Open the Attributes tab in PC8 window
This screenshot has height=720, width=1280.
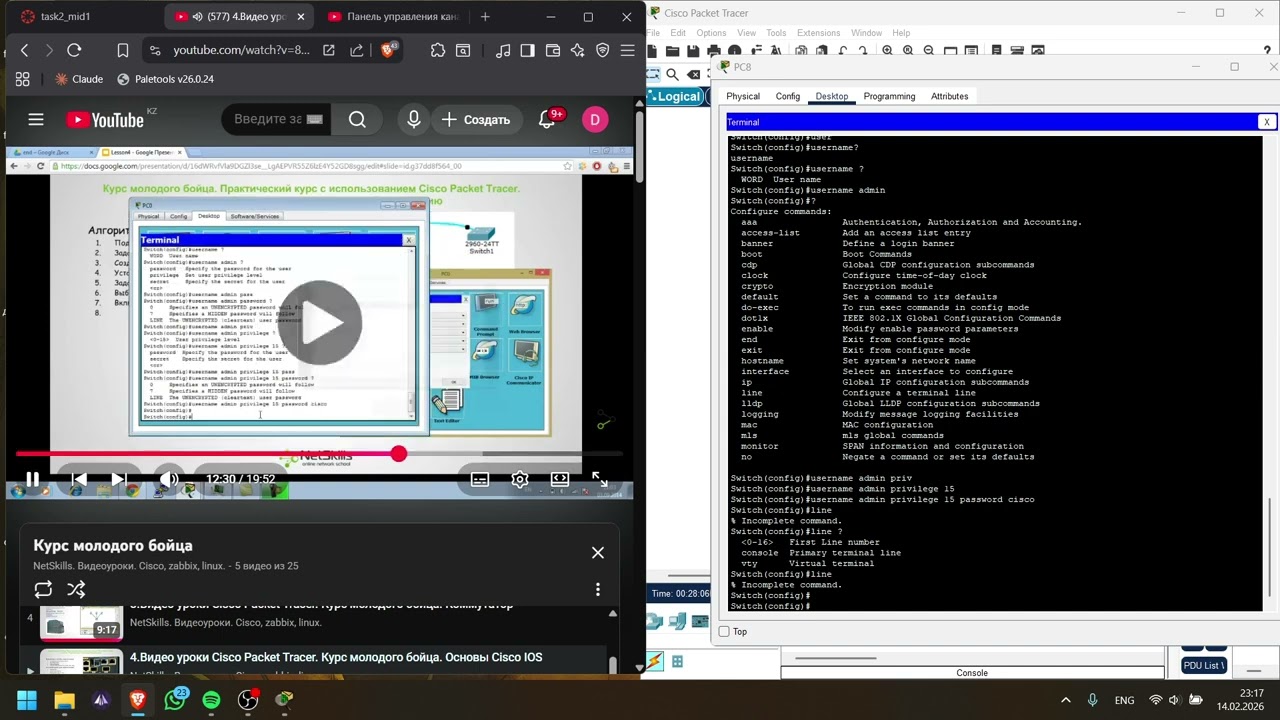tap(949, 96)
